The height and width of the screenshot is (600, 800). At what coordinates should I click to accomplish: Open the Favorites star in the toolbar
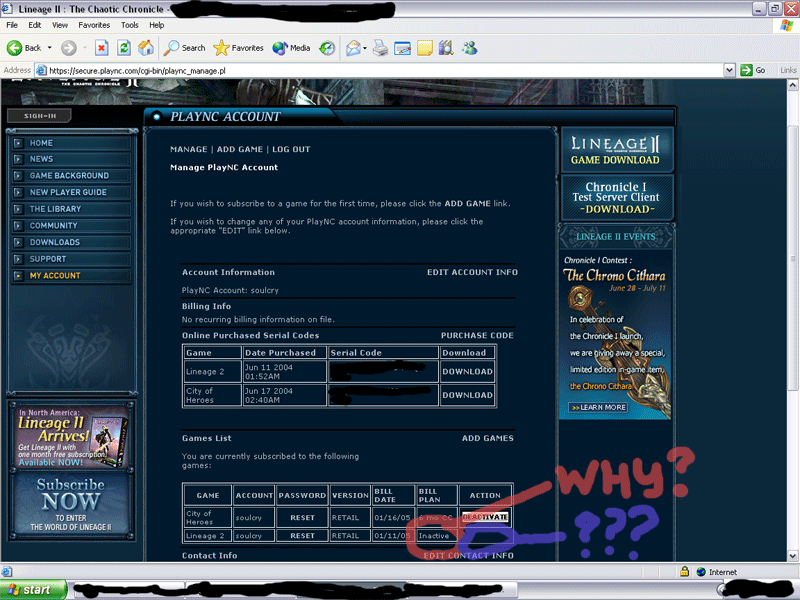click(238, 48)
